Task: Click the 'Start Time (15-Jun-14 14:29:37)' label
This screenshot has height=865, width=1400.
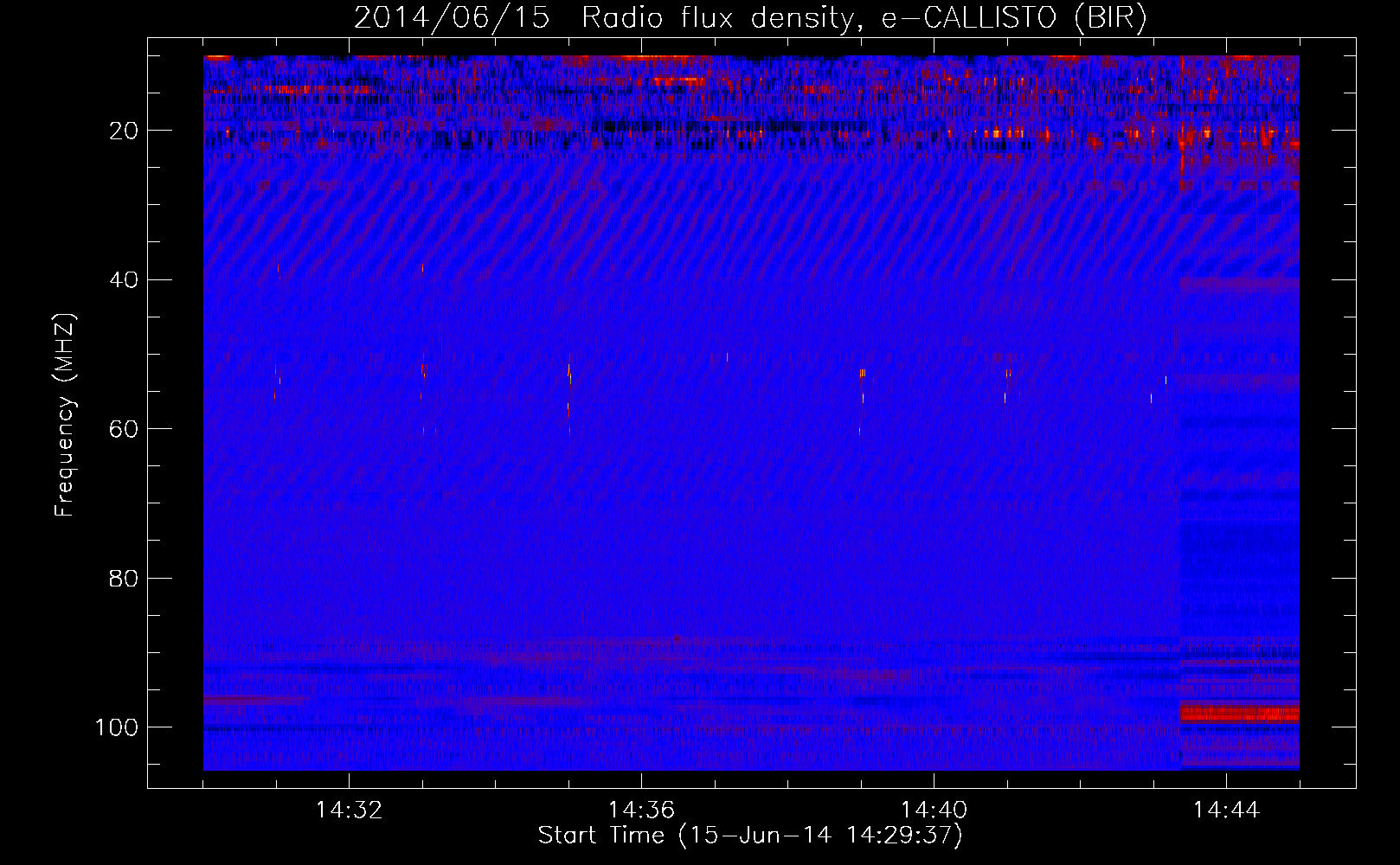Action: [x=750, y=836]
